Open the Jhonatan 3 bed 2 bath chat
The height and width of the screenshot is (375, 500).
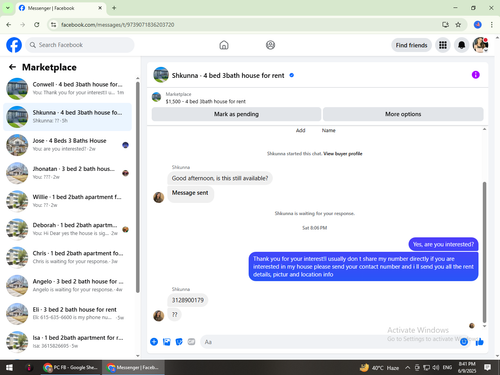[x=67, y=173]
